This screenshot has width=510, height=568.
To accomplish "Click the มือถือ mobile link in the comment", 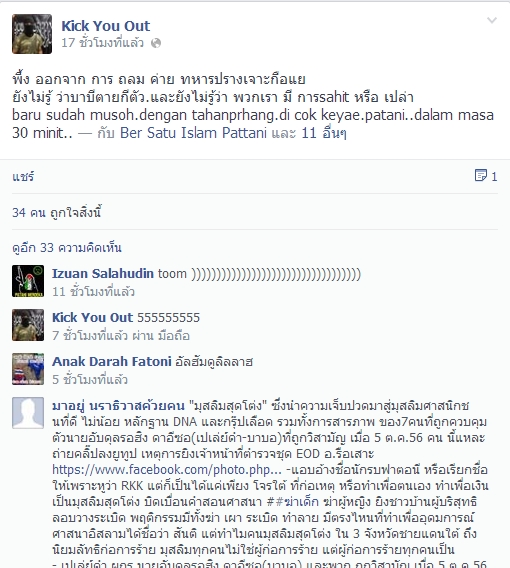I will point(174,336).
